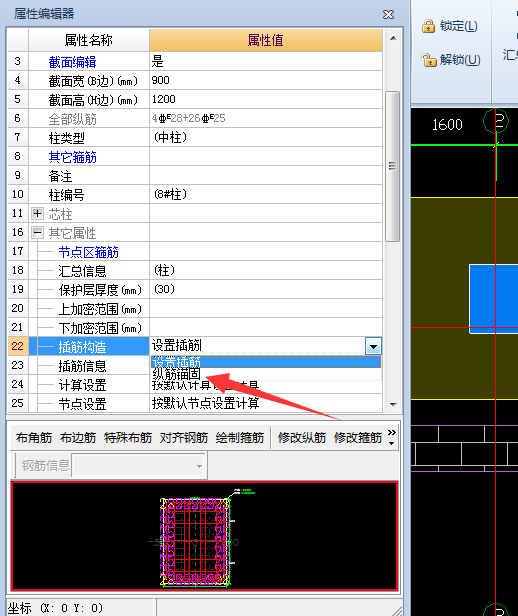Click the 上加密范围 value cell

[265, 308]
